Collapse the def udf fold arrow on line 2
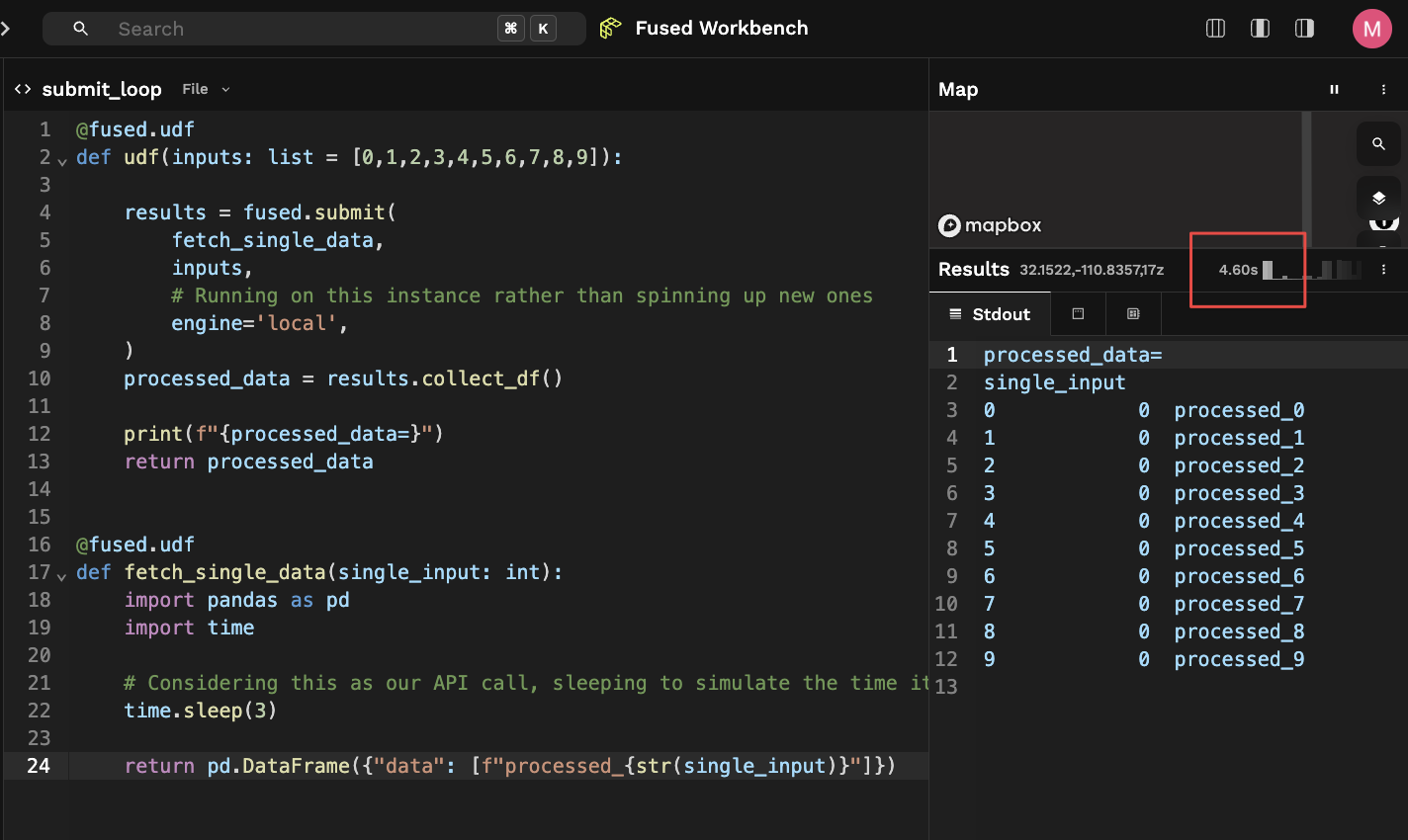The height and width of the screenshot is (840, 1408). (x=62, y=160)
